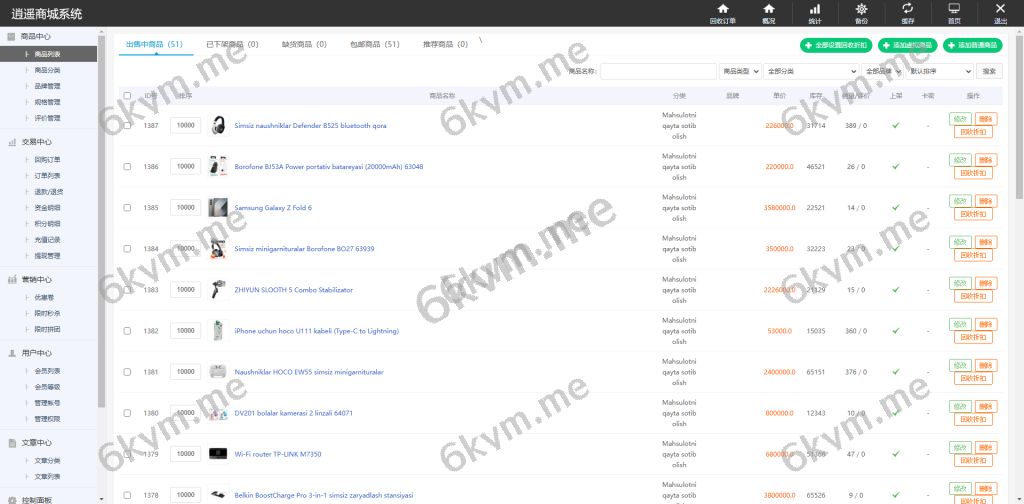Open 订单列表 in the sidebar
The height and width of the screenshot is (504, 1024).
48,176
